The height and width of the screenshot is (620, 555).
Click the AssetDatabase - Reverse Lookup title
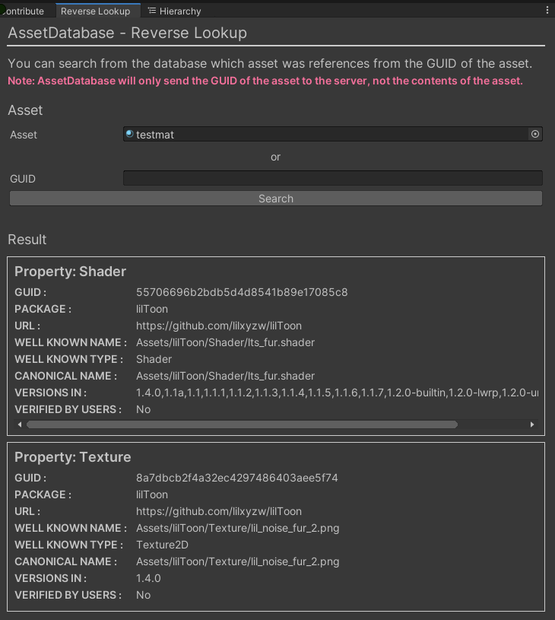tap(127, 33)
